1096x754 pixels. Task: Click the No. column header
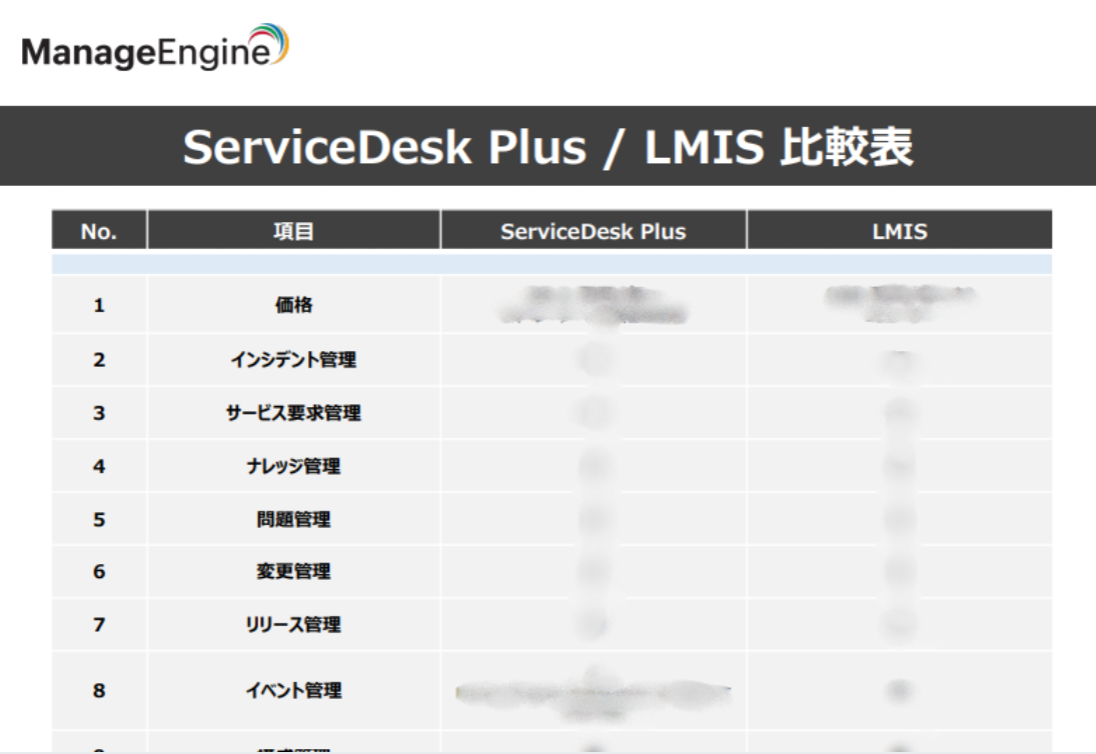click(x=98, y=230)
